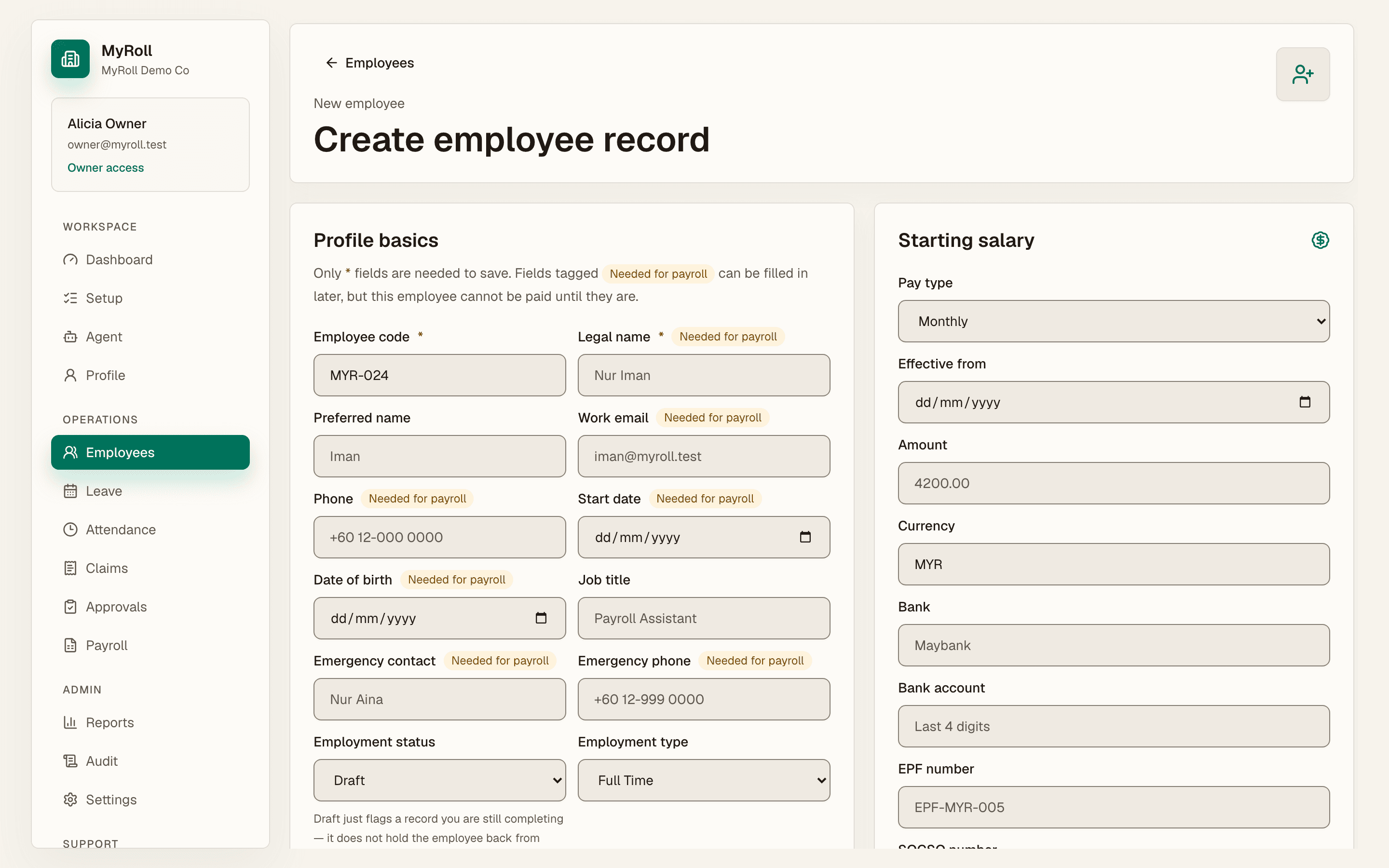Open the Employment type dropdown

(704, 780)
